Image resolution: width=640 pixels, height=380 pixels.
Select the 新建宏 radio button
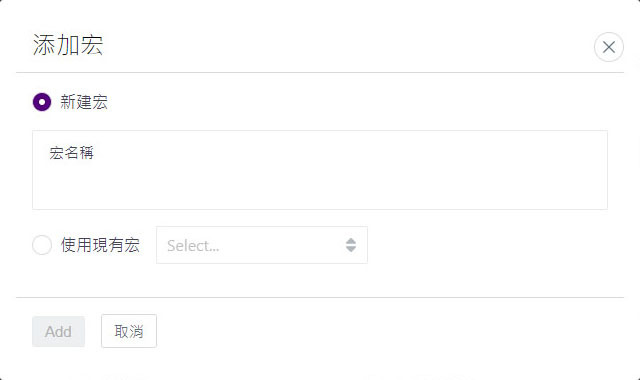pos(42,102)
